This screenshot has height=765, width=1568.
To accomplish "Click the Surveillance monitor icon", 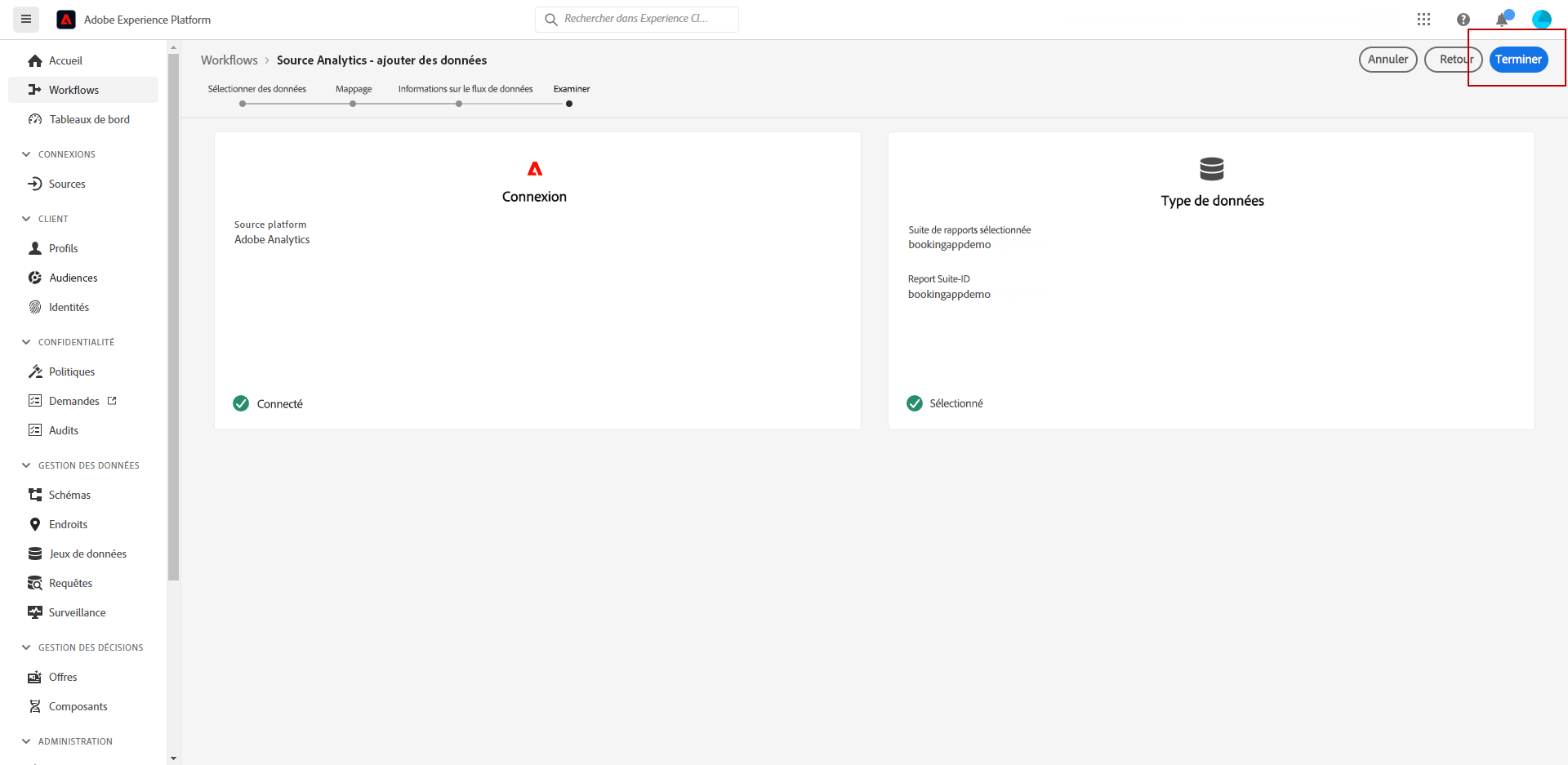I will 35,612.
